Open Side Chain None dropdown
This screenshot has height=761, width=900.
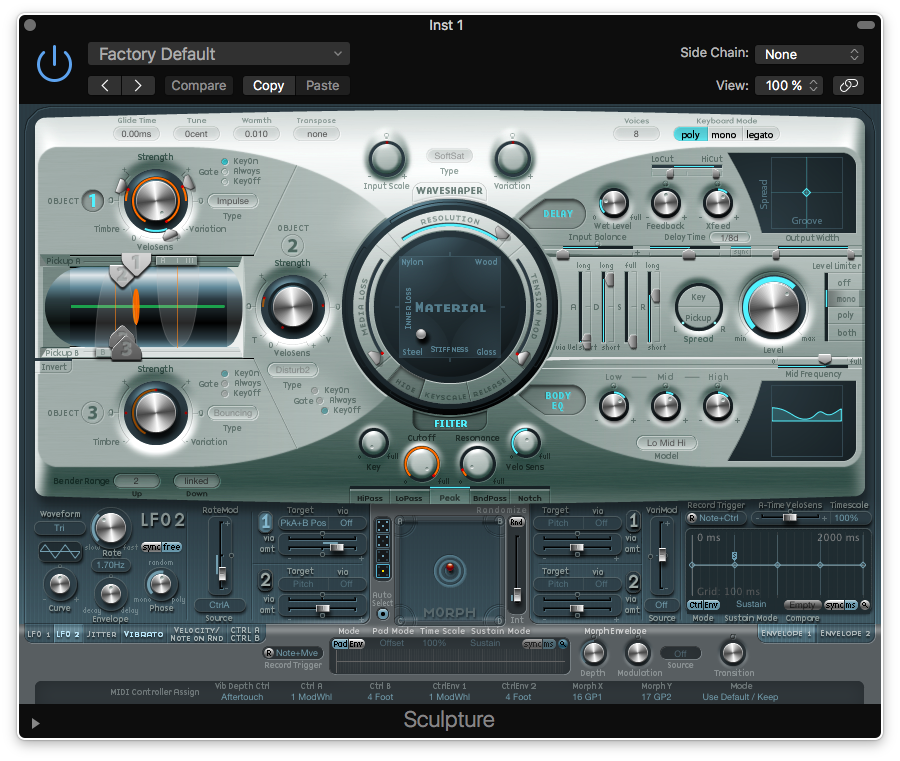(x=809, y=55)
